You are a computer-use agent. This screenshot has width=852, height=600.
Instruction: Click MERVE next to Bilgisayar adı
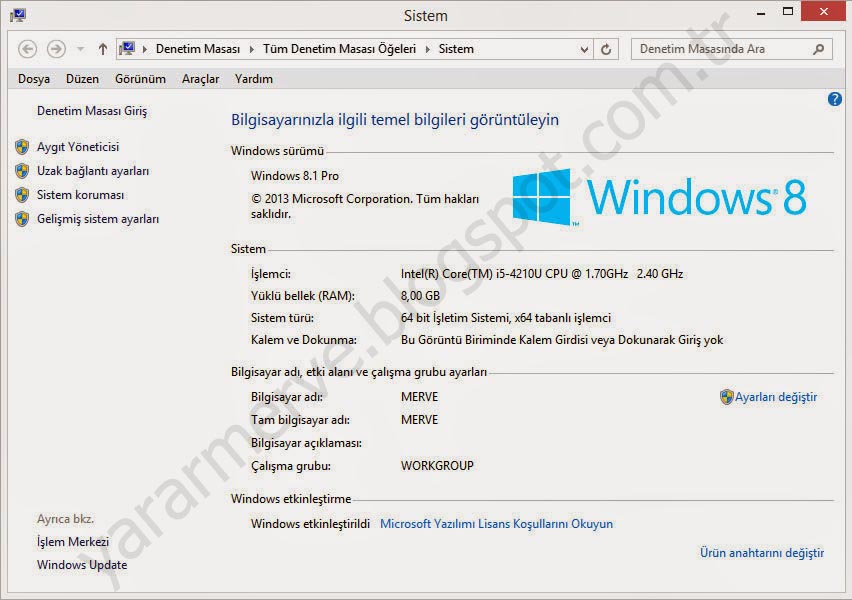(x=419, y=397)
